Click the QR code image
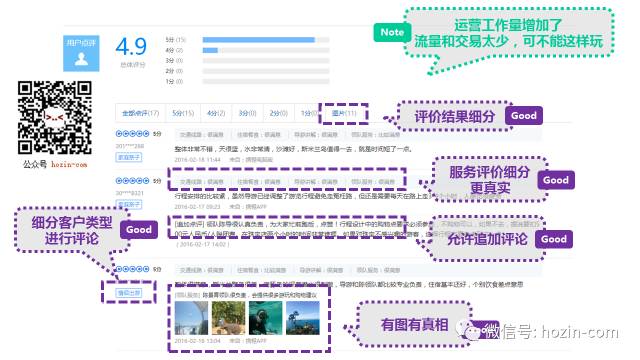 click(55, 118)
